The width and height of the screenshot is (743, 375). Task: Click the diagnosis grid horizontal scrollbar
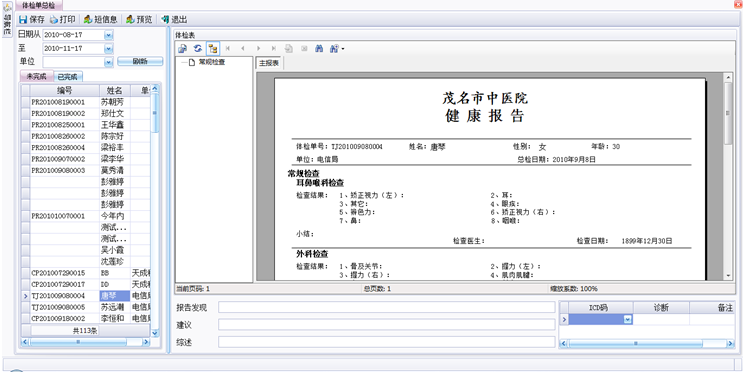pyautogui.click(x=647, y=343)
